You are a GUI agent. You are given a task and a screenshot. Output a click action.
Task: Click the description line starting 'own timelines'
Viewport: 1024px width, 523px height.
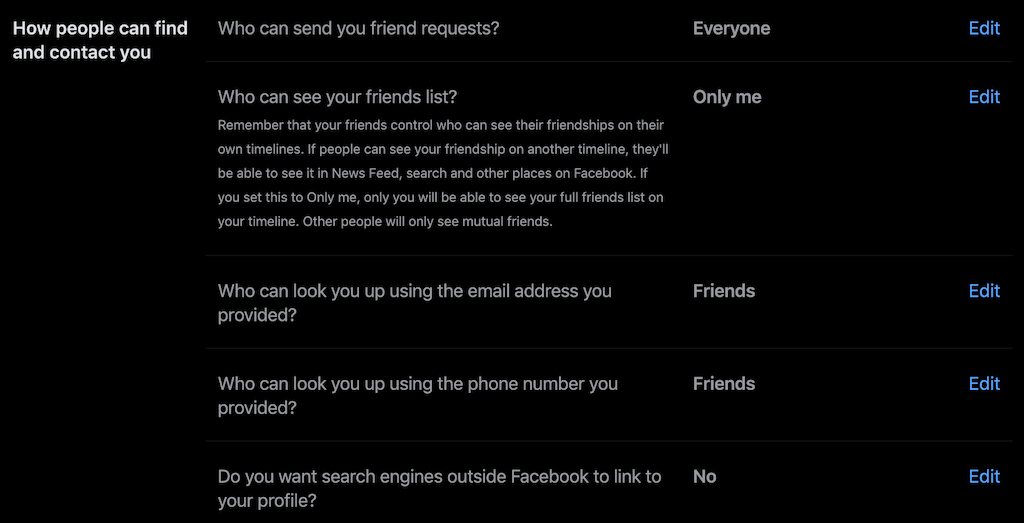point(440,149)
